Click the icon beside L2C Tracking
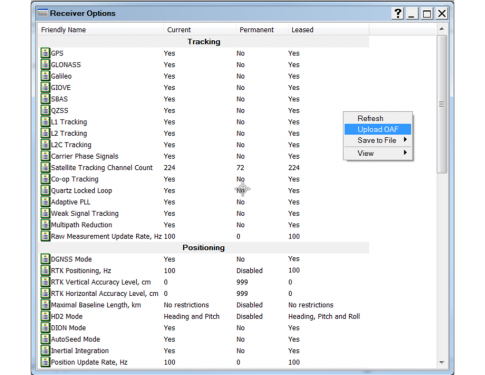 (45, 145)
